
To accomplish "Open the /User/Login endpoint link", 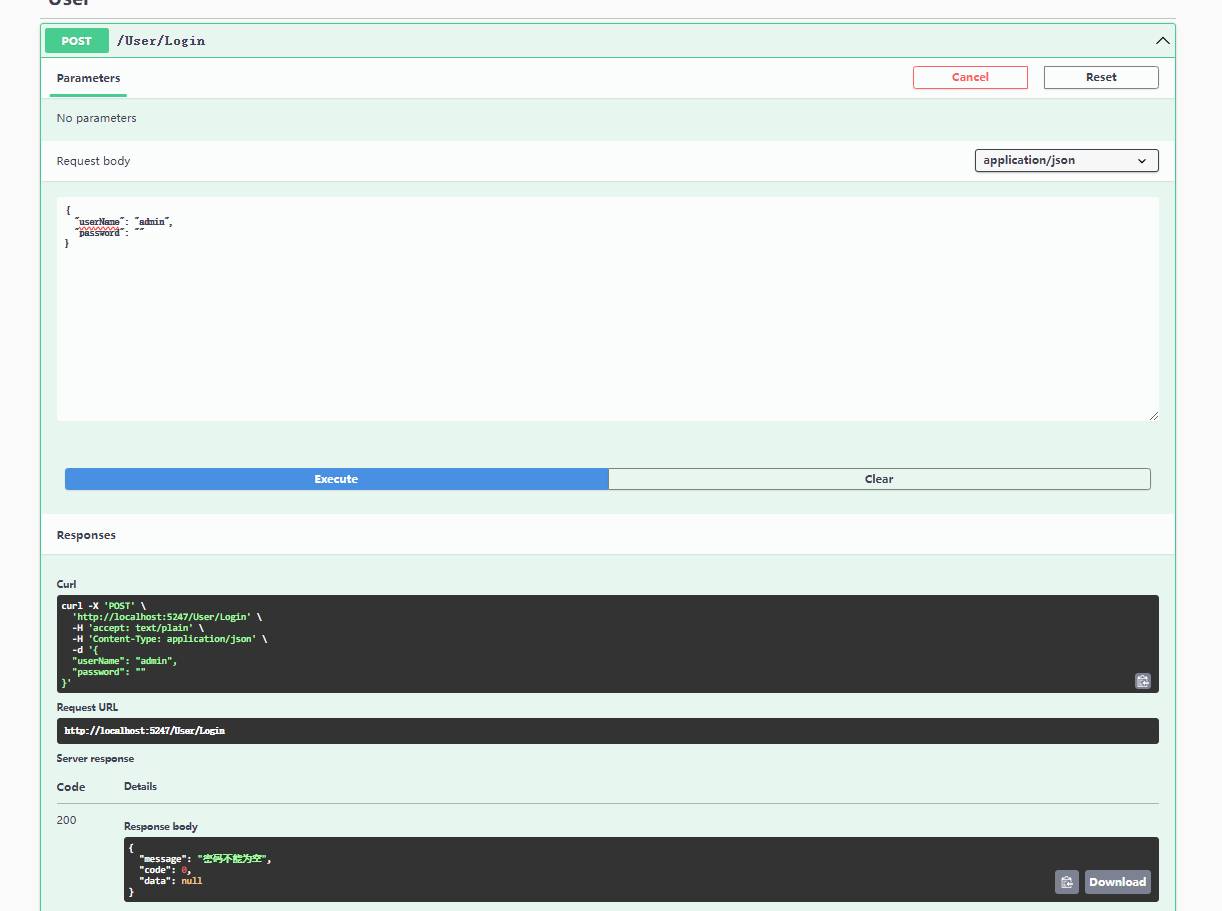I will [x=161, y=41].
